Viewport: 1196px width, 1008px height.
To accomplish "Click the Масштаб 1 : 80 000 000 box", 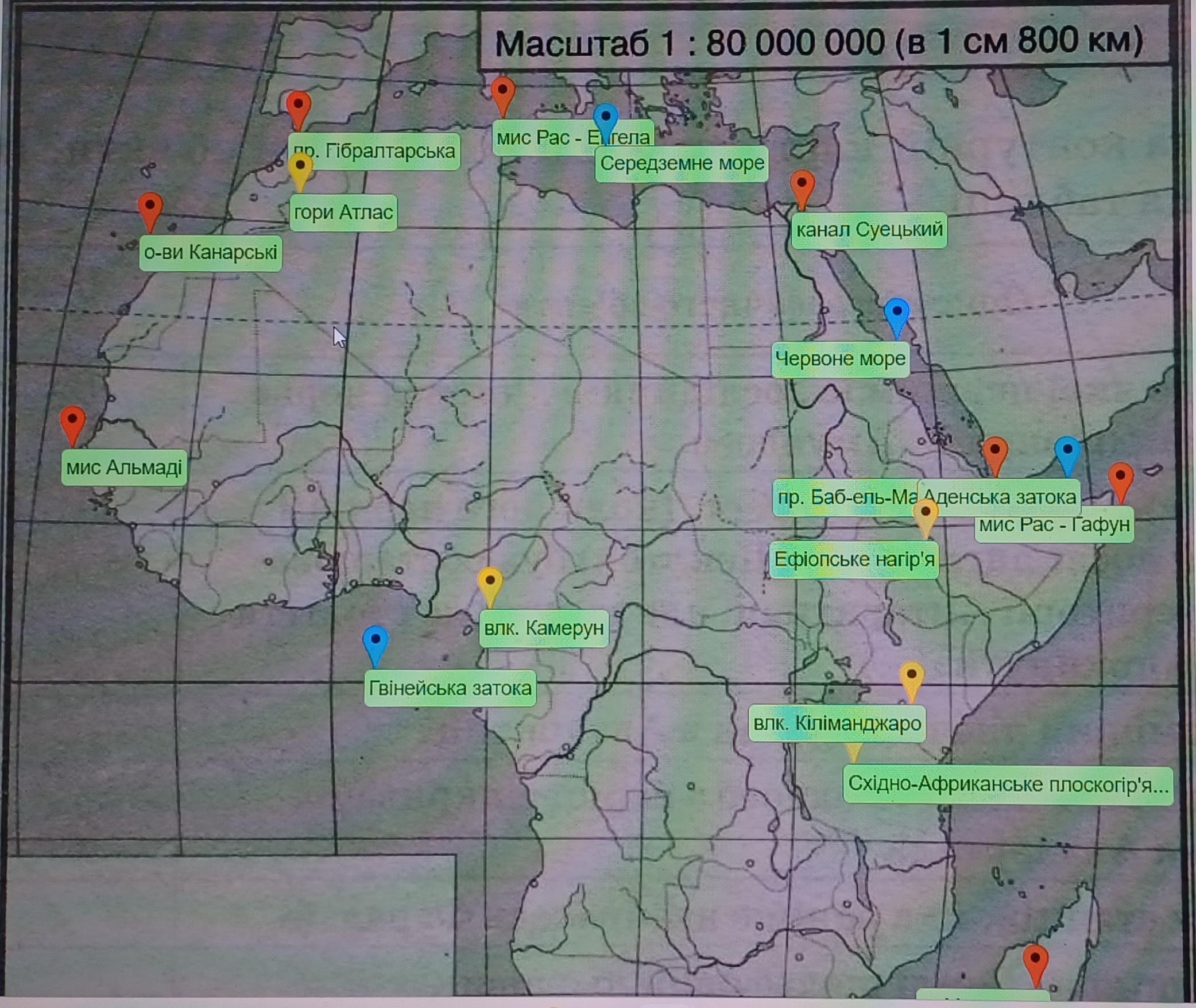I will [x=818, y=41].
